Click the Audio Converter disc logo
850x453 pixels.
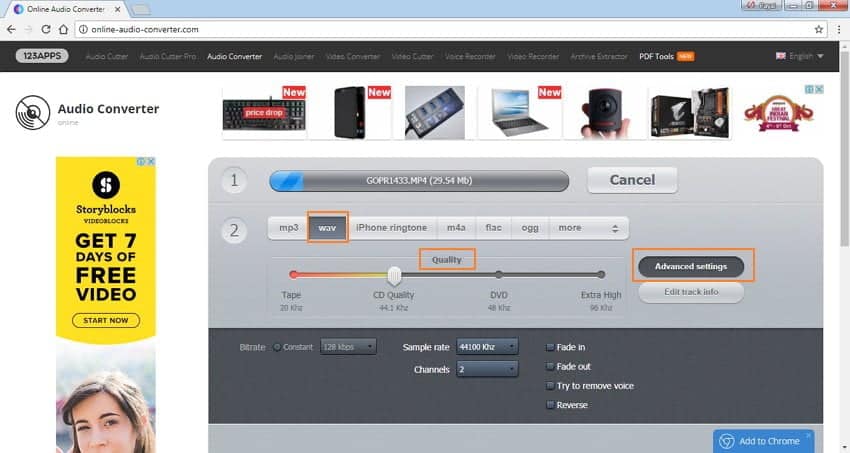[33, 112]
